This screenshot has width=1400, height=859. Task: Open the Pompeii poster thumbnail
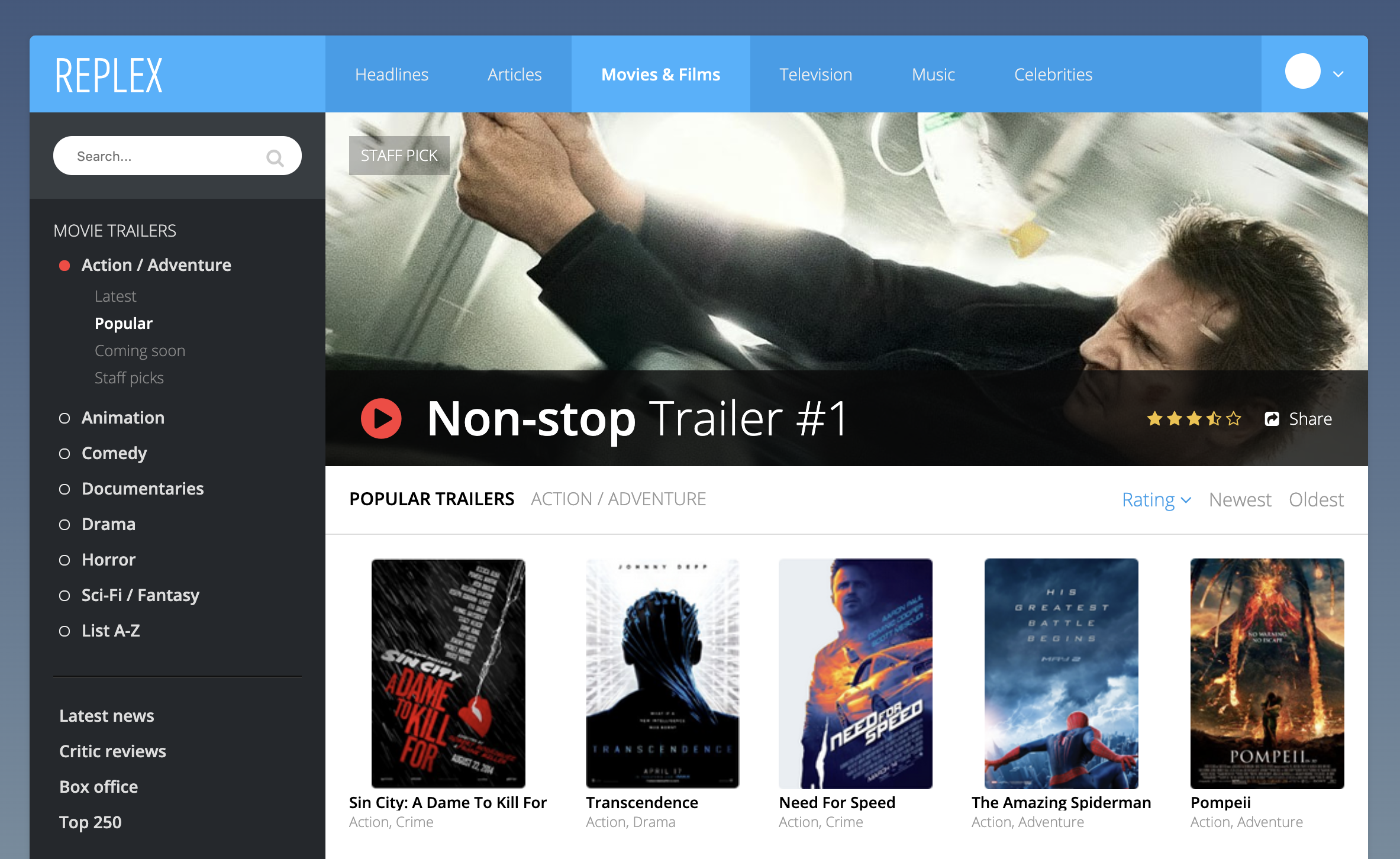pyautogui.click(x=1267, y=673)
